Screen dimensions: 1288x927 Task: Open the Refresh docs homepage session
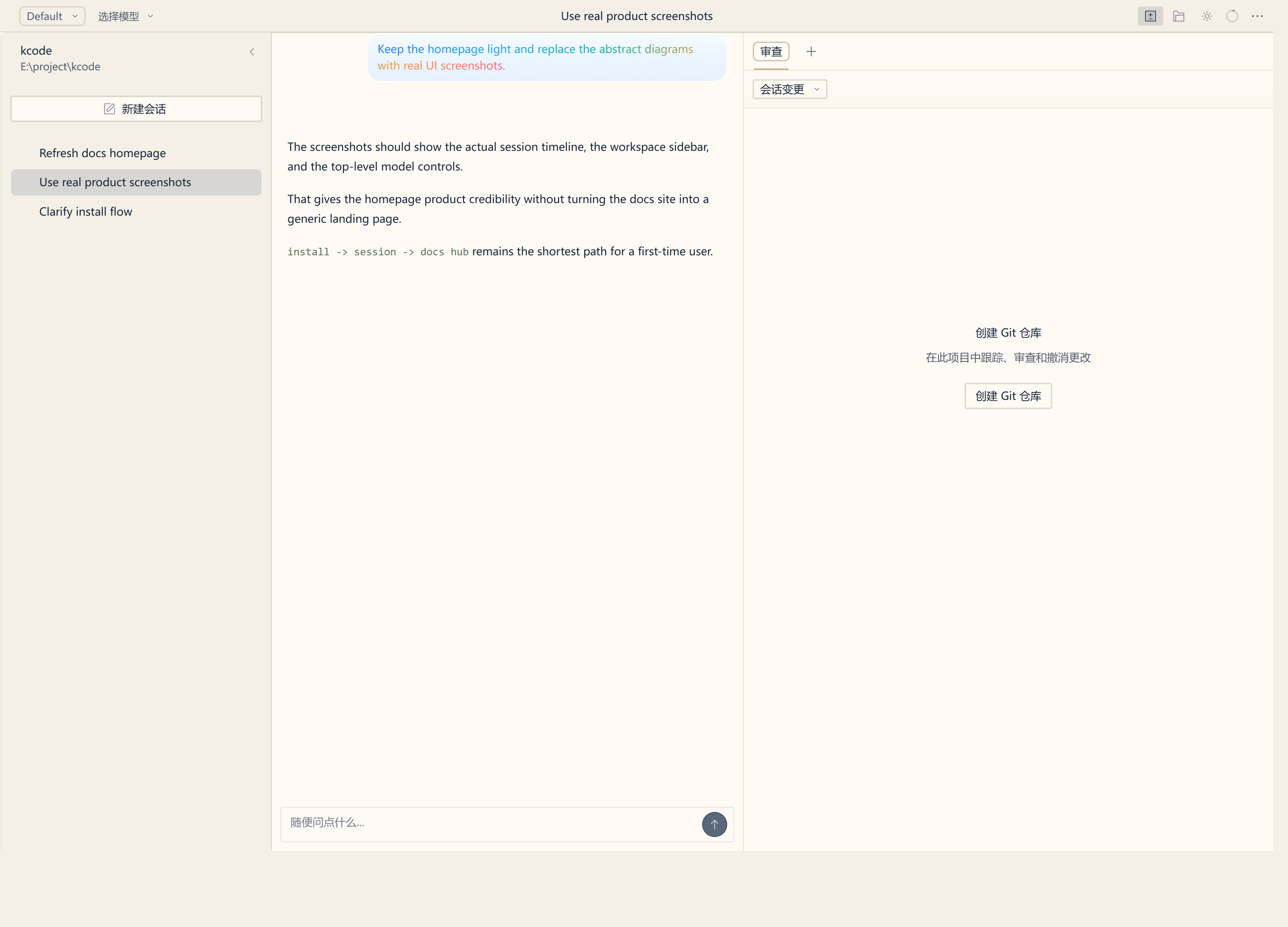[x=102, y=153]
